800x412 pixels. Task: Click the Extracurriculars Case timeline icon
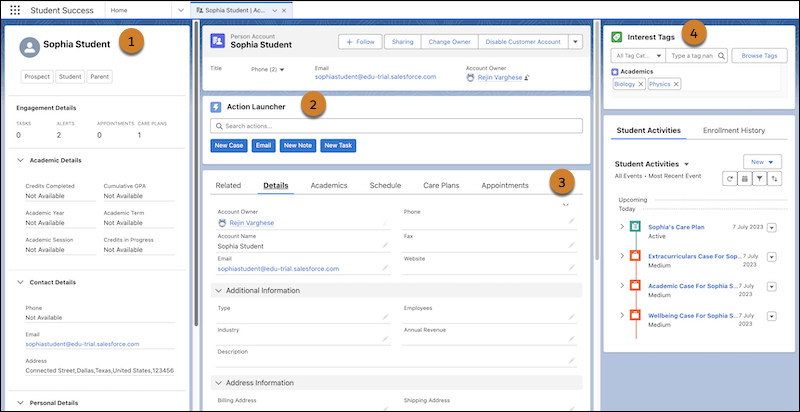pyautogui.click(x=635, y=255)
